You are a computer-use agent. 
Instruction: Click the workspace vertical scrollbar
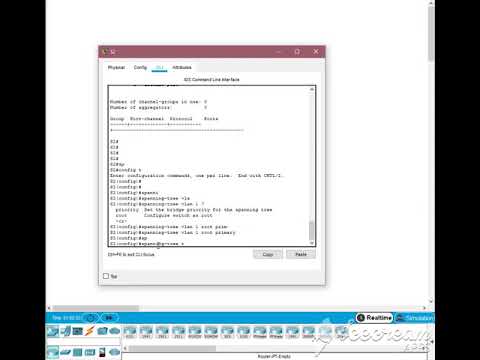pyautogui.click(x=431, y=33)
